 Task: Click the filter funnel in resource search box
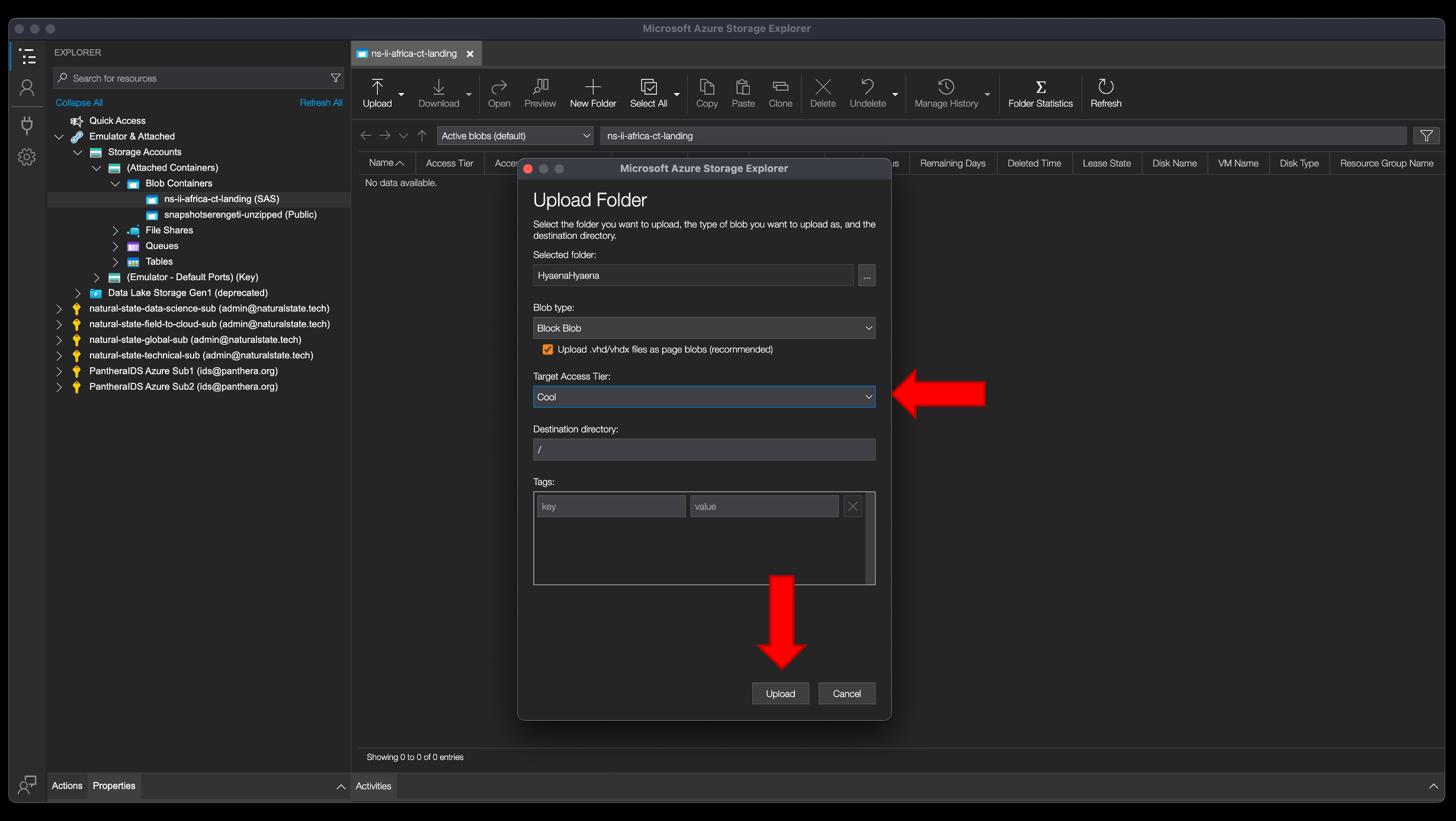pyautogui.click(x=335, y=78)
